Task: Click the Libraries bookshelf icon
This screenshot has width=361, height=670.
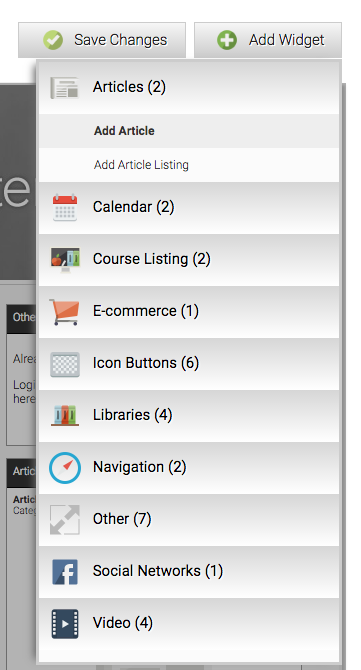Action: pyautogui.click(x=65, y=415)
